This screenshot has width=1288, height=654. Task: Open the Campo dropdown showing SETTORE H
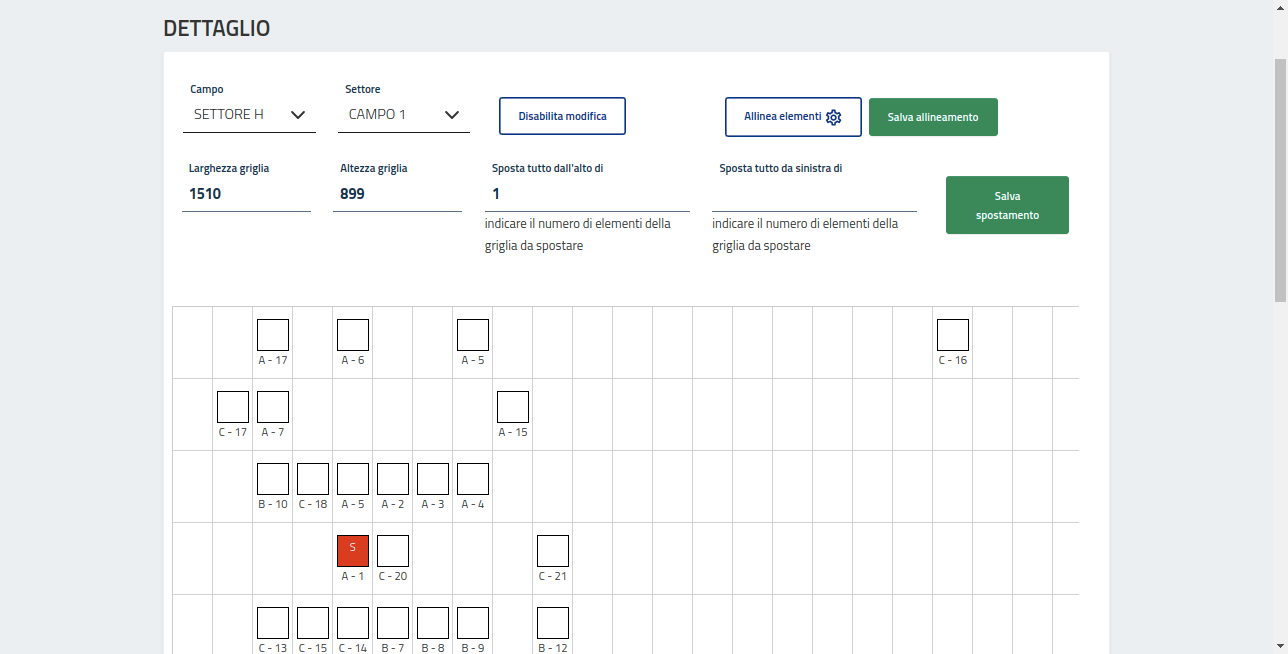pos(249,115)
